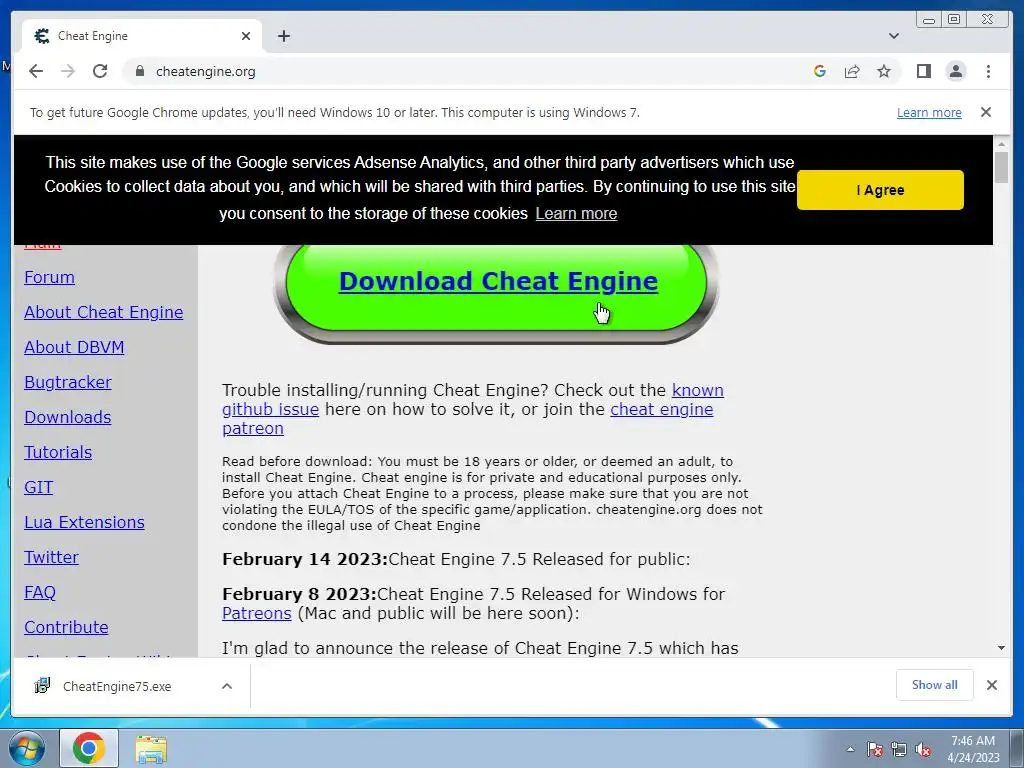Click 'February 14 2023:' announcement text
Image resolution: width=1024 pixels, height=768 pixels.
click(x=305, y=560)
